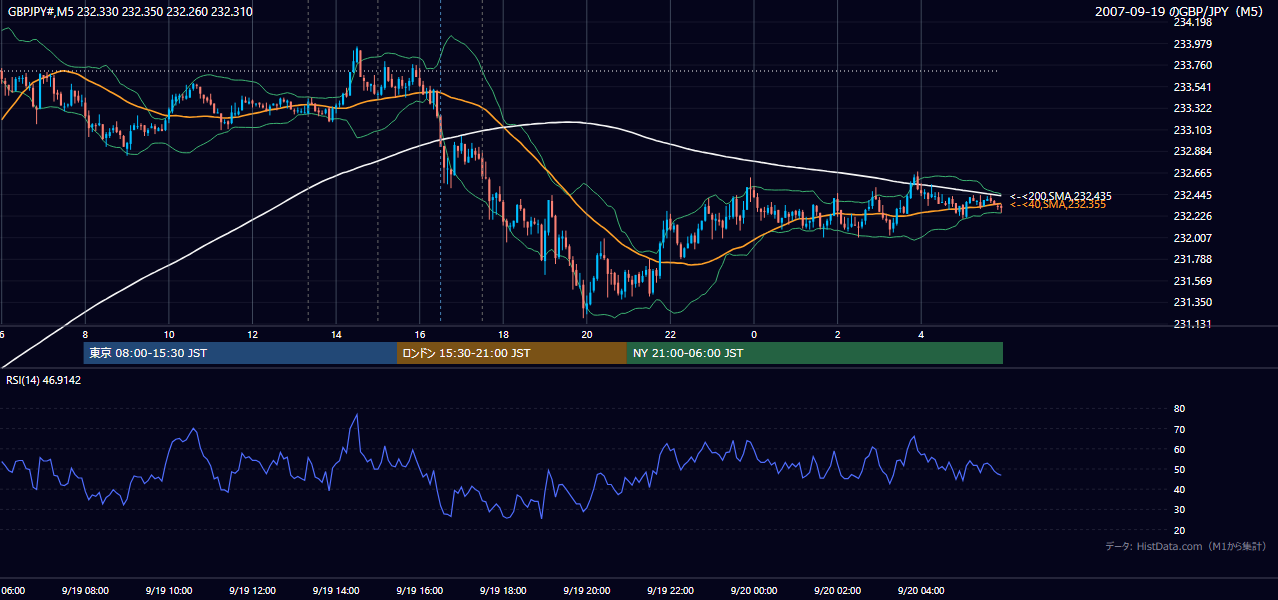This screenshot has width=1278, height=600.
Task: Click price axis label 232.884
Action: click(1192, 151)
